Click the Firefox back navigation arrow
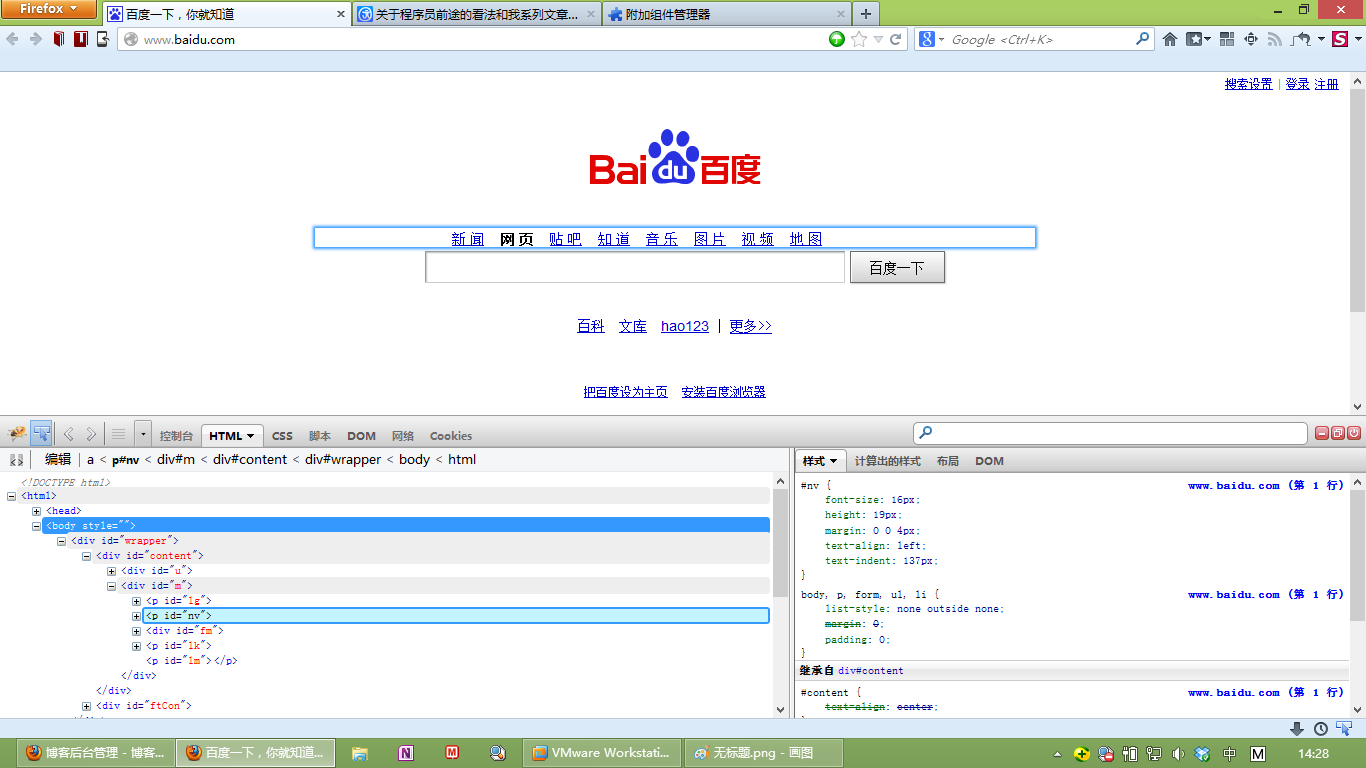This screenshot has width=1366, height=768. tap(12, 39)
